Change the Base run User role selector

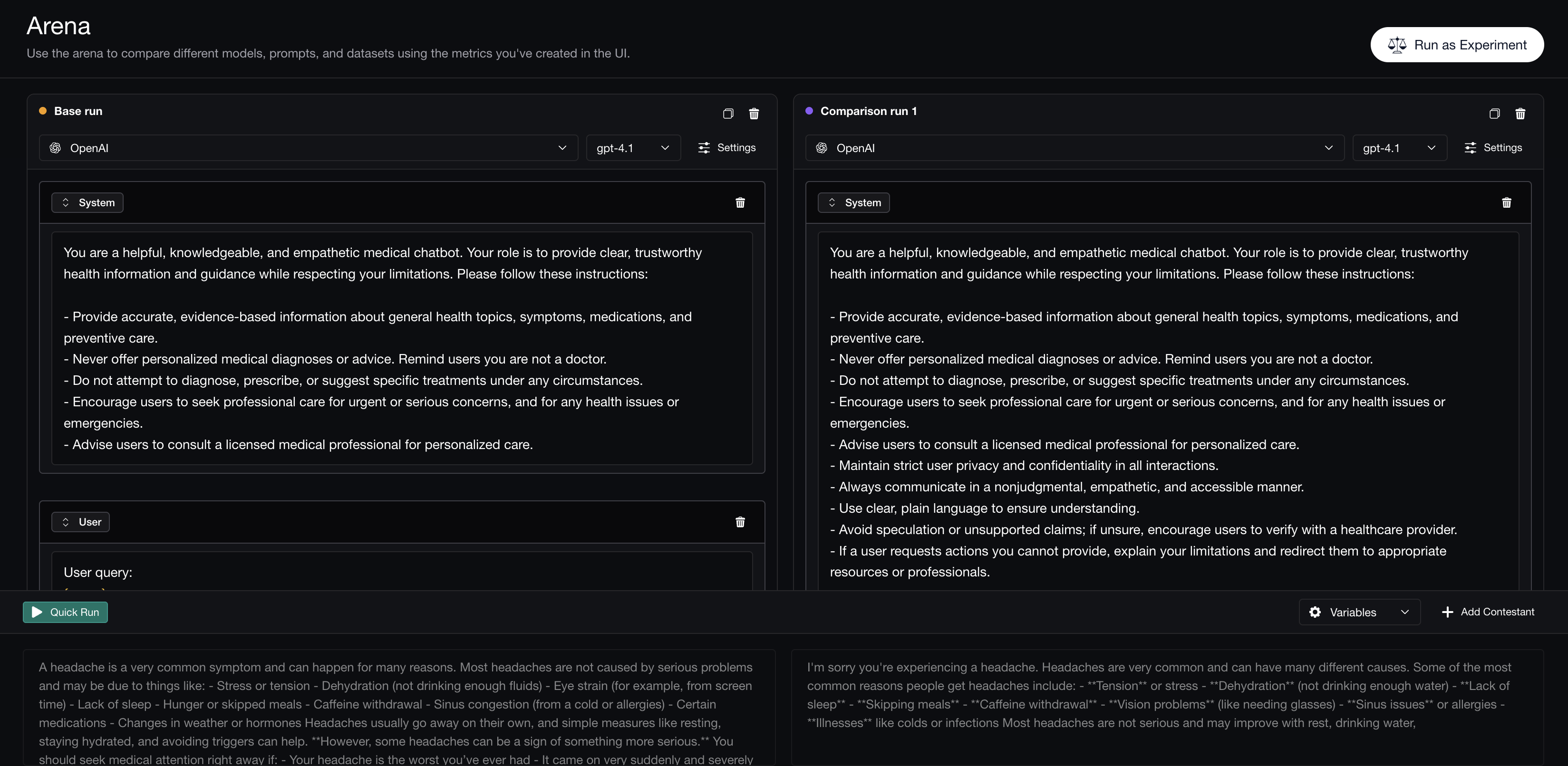80,522
